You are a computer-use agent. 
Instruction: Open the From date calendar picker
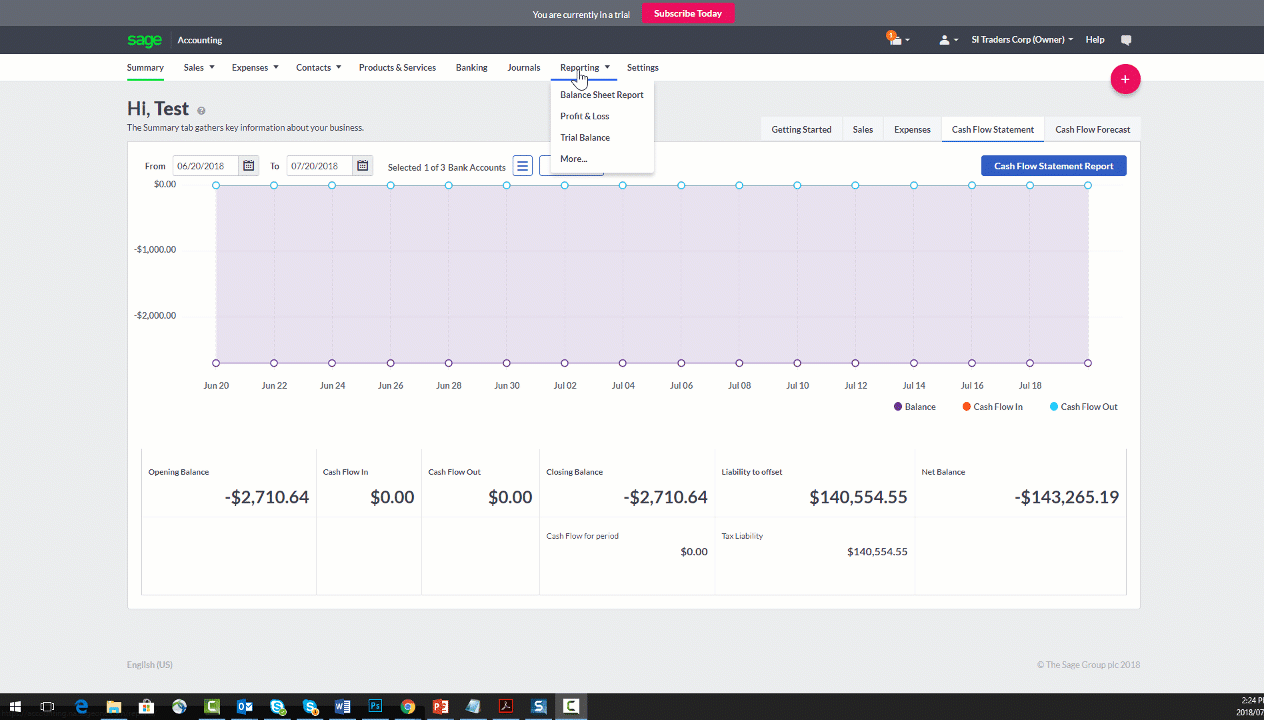249,166
